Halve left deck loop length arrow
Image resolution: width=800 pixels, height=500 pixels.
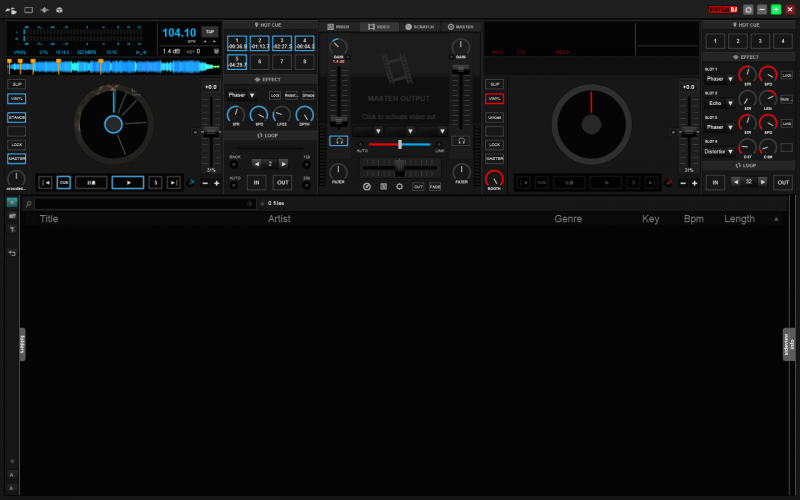(257, 164)
